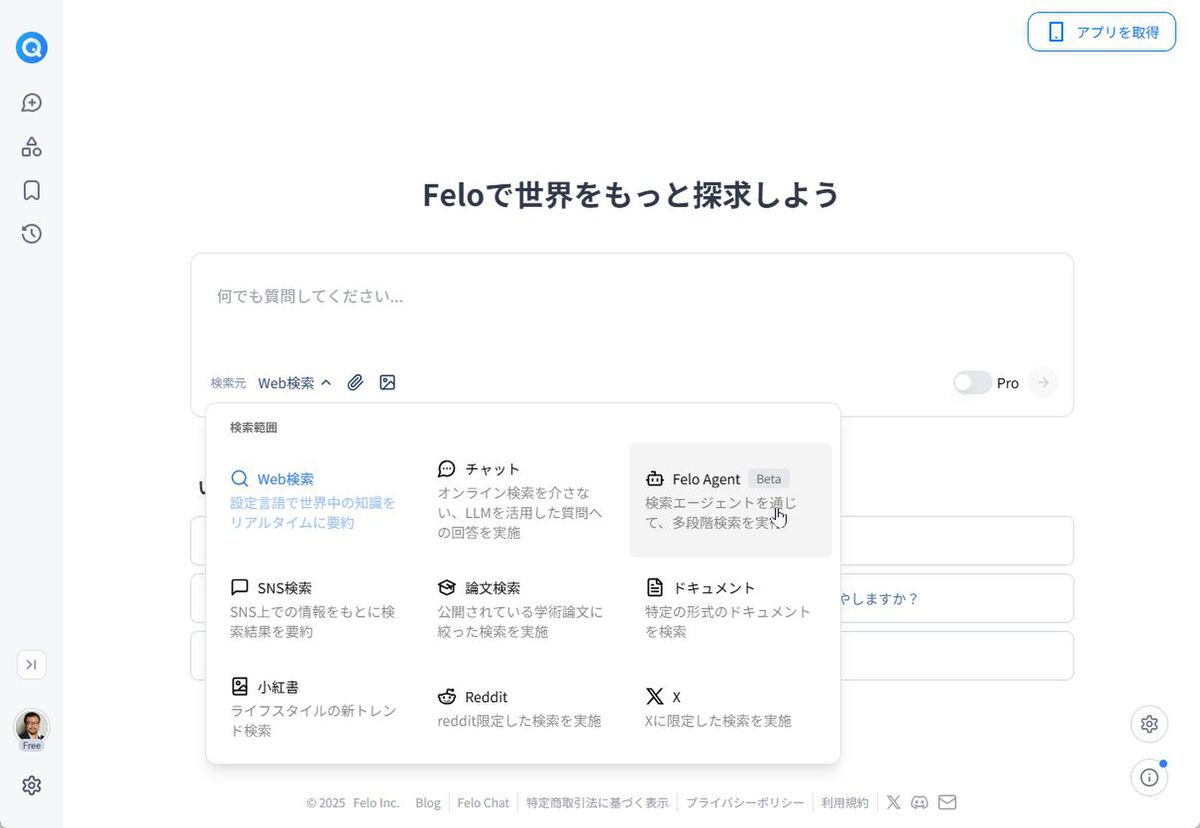Viewport: 1200px width, 828px height.
Task: Click the phone icon in アプリを取得
Action: 1056,32
